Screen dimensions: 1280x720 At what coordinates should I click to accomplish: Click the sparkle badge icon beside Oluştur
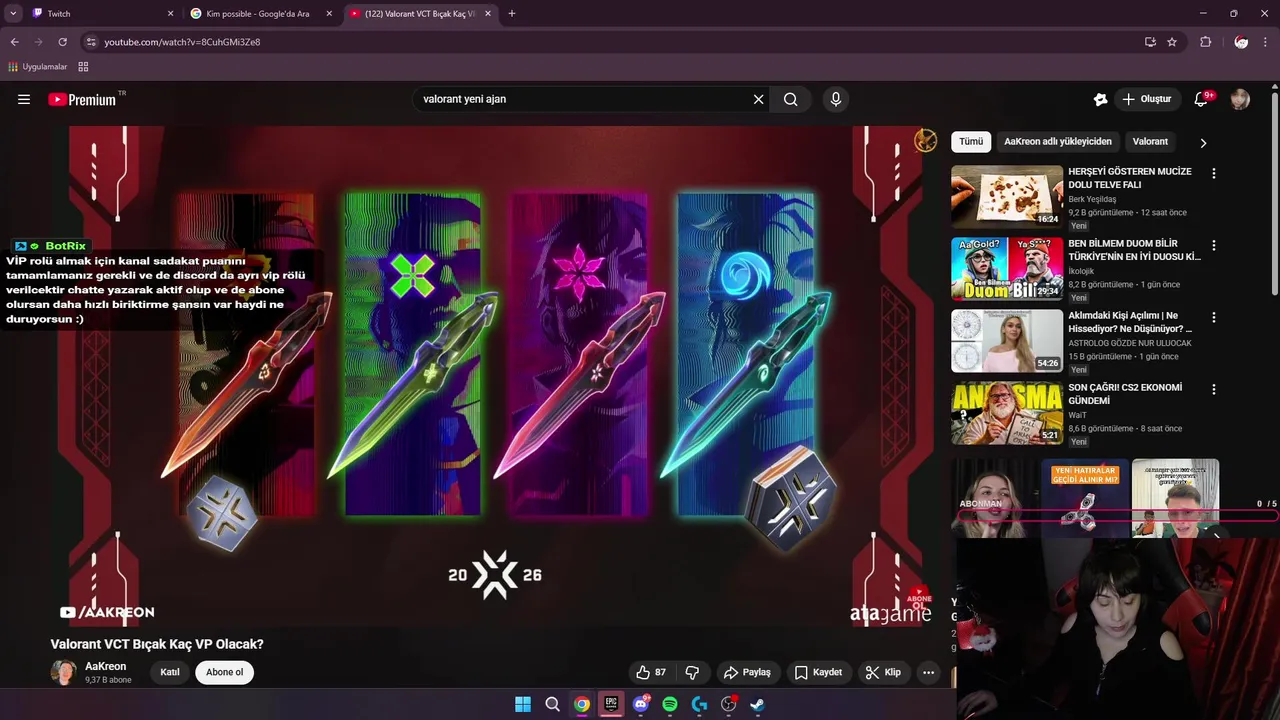(1100, 99)
